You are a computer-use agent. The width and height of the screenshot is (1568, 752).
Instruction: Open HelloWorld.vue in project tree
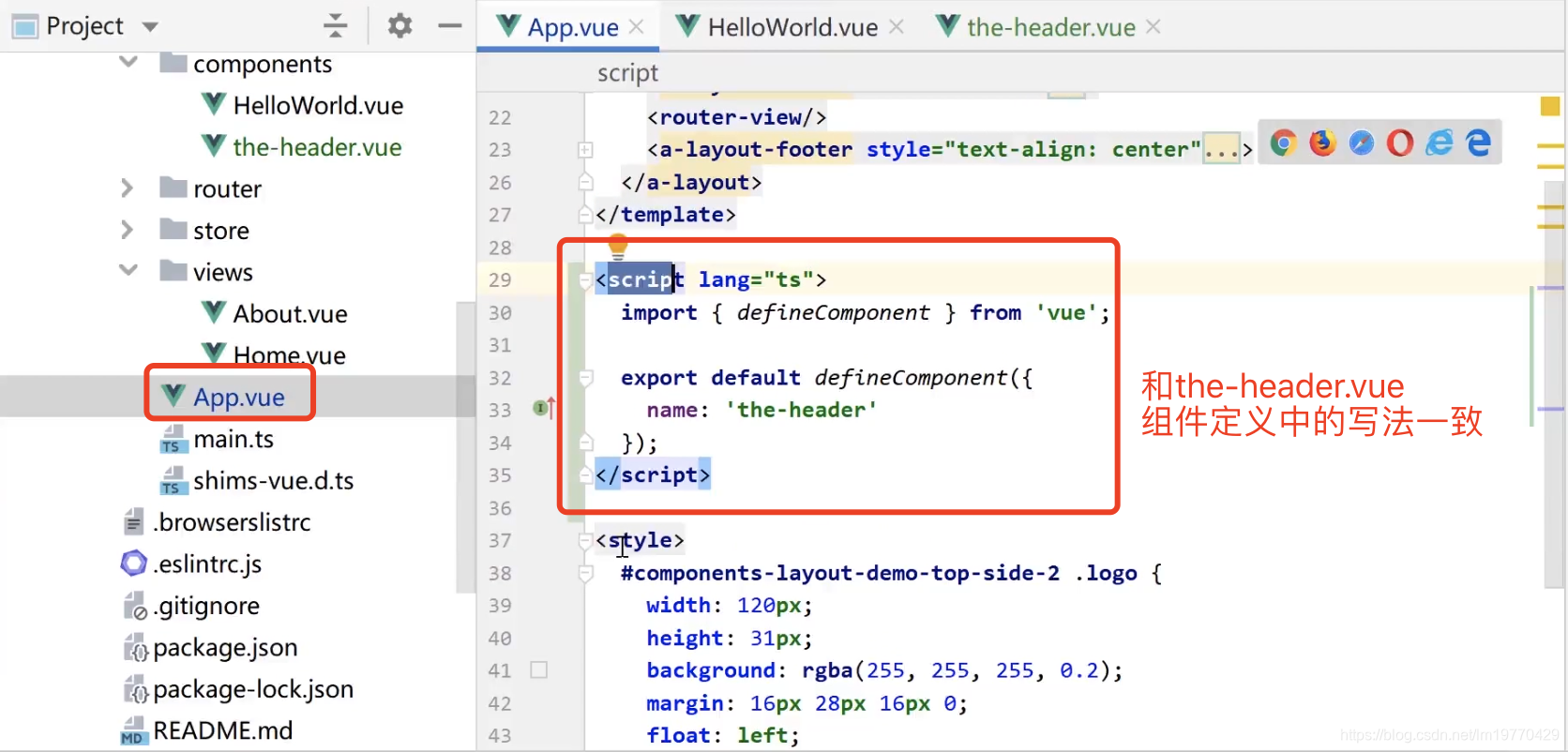pyautogui.click(x=318, y=105)
